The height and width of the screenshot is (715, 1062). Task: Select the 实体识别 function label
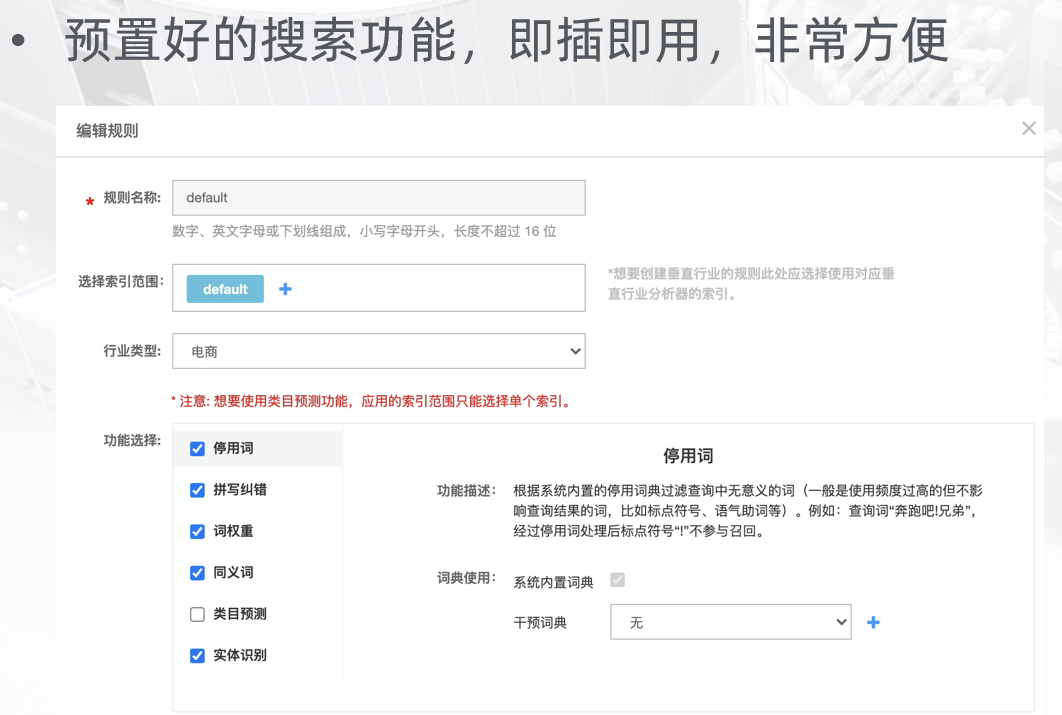(x=240, y=655)
